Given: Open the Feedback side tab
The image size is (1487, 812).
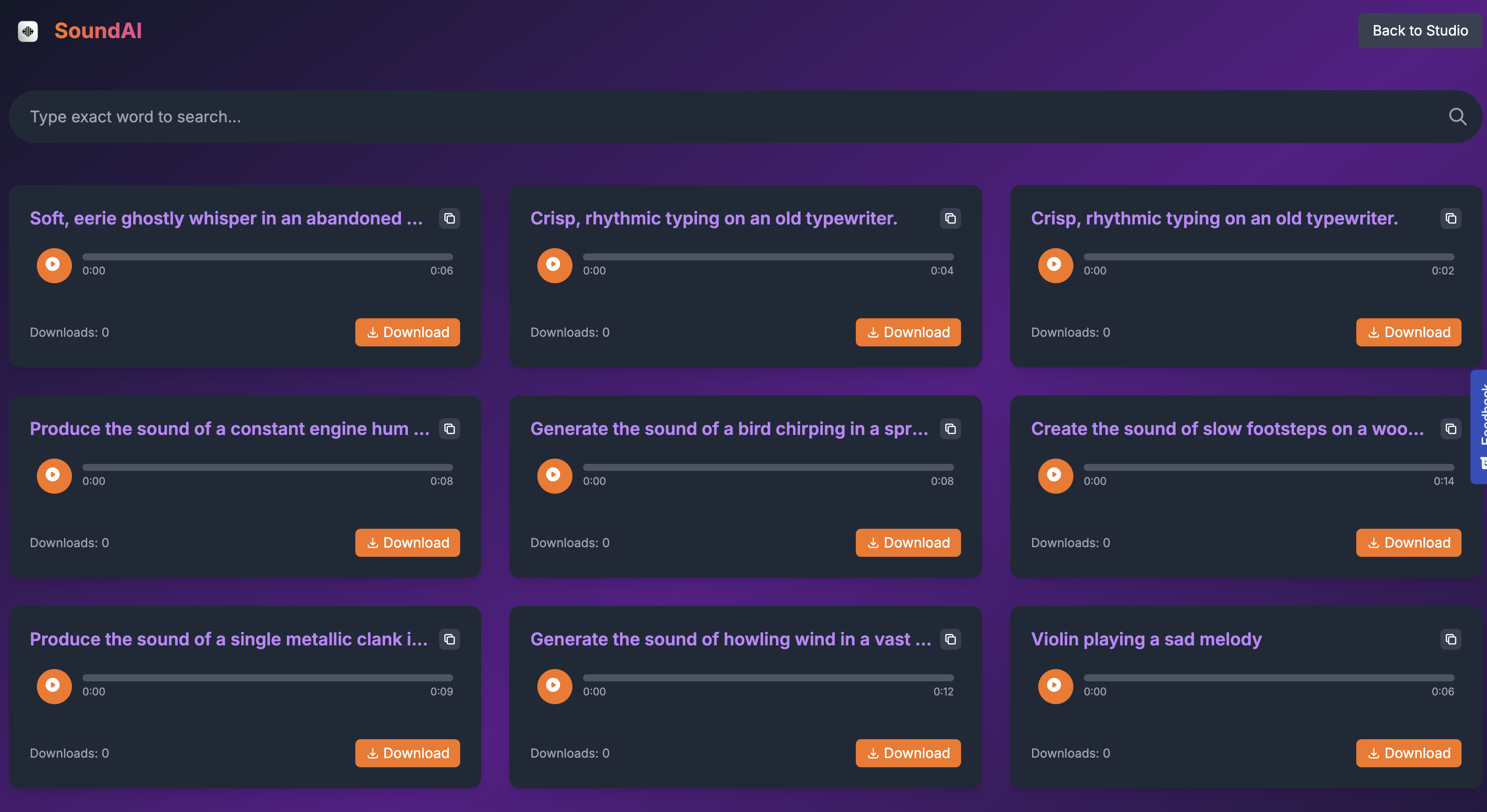Looking at the screenshot, I should (x=1480, y=427).
